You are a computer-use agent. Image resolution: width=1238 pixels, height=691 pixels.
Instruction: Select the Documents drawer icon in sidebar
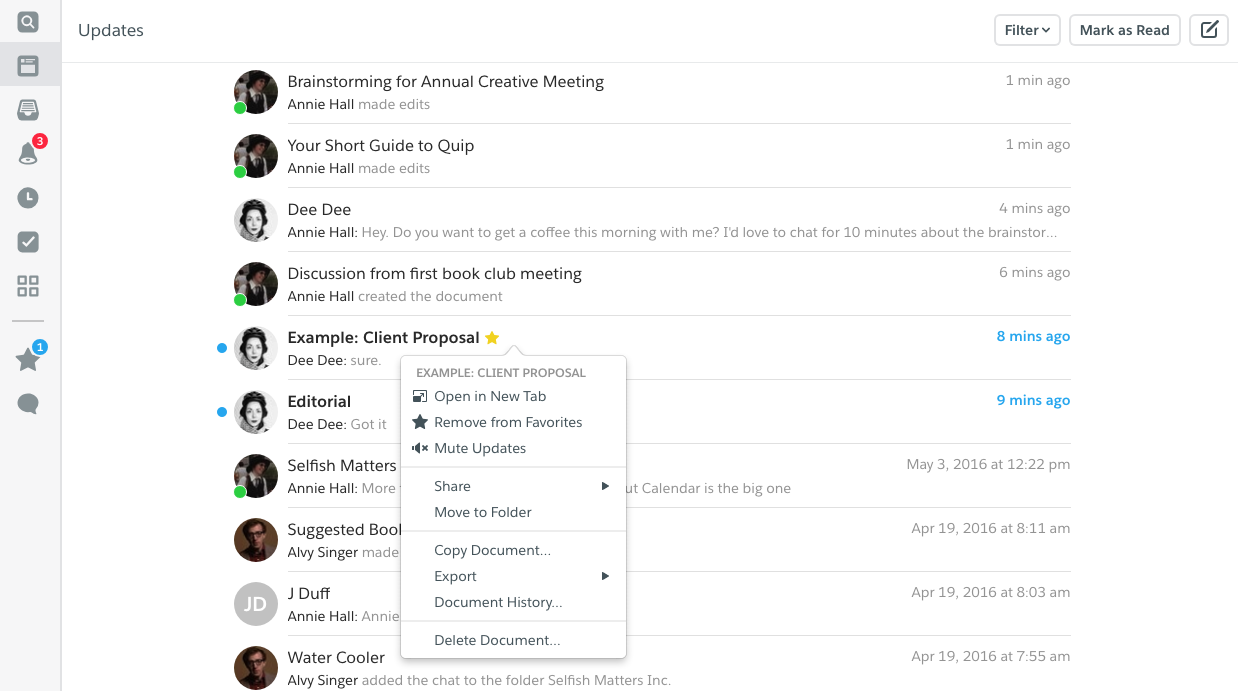[27, 110]
